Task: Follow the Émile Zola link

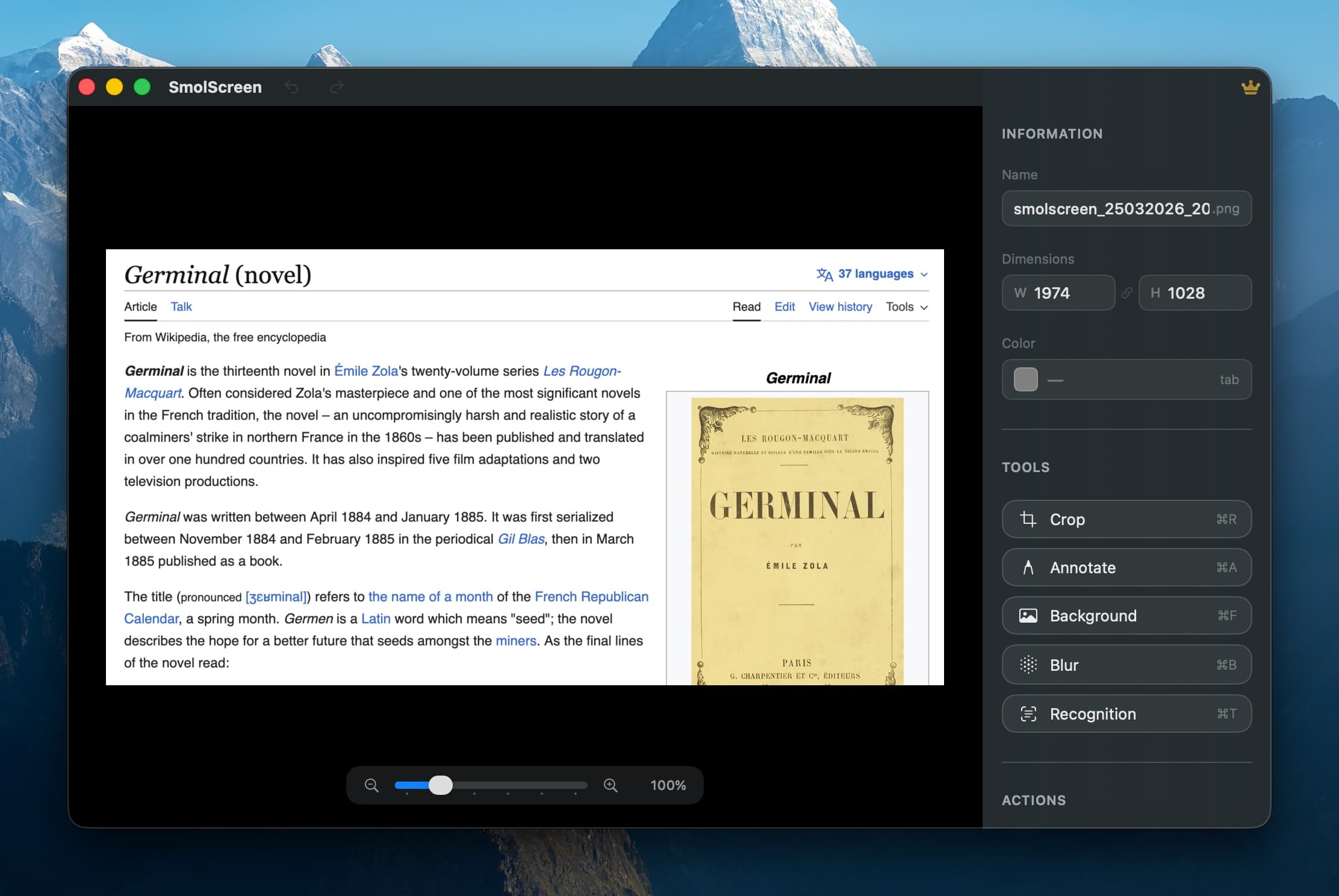Action: 366,371
